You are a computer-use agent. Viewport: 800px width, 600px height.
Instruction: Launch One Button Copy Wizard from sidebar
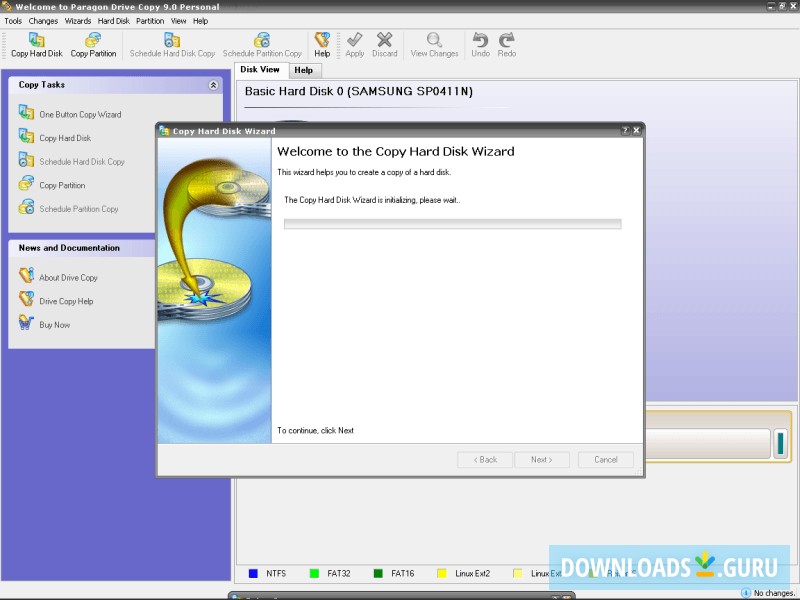click(x=80, y=114)
